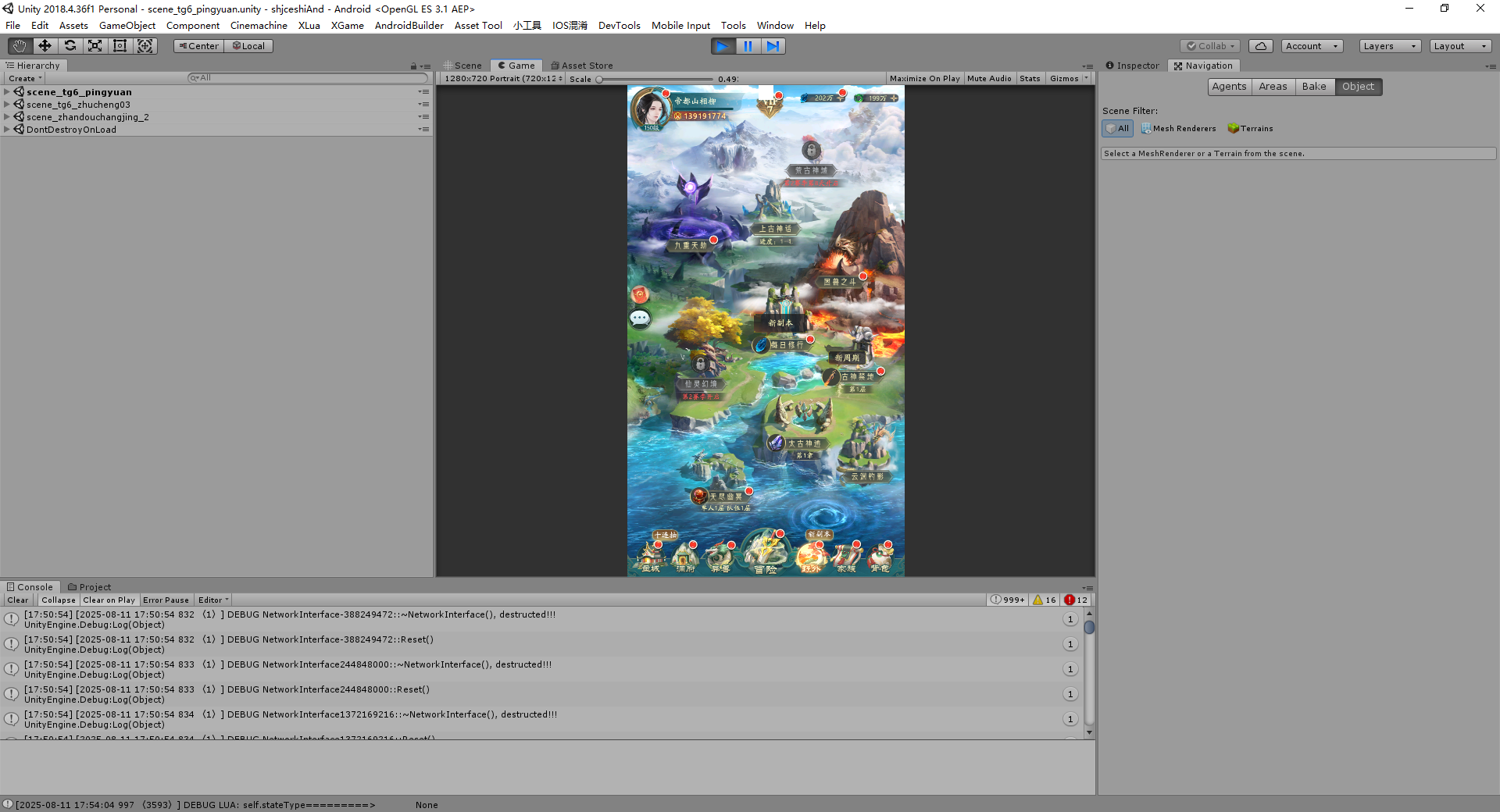Select Terrains scene filter

[1250, 129]
